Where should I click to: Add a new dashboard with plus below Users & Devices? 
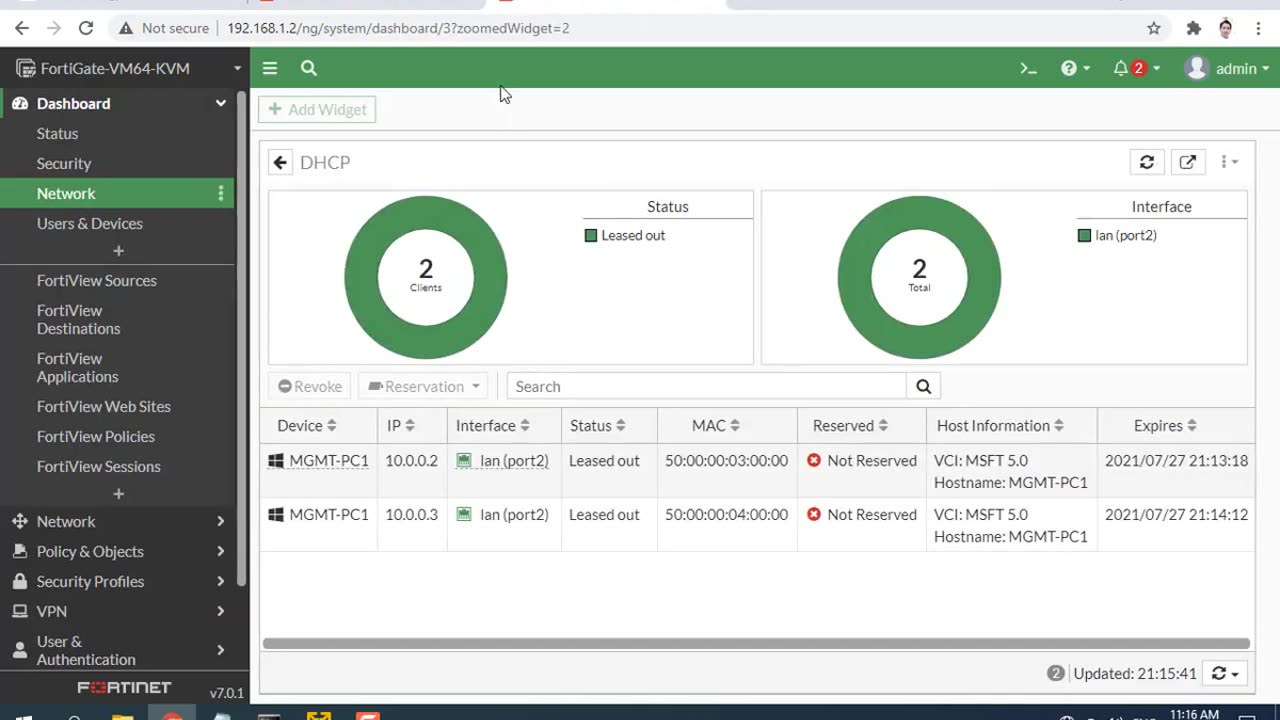tap(118, 251)
